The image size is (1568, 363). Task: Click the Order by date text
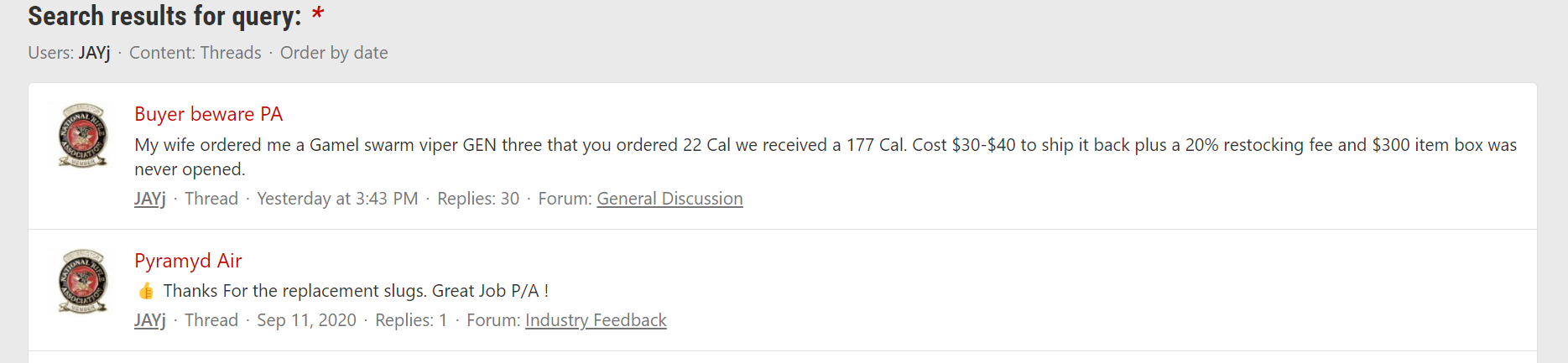pos(334,53)
